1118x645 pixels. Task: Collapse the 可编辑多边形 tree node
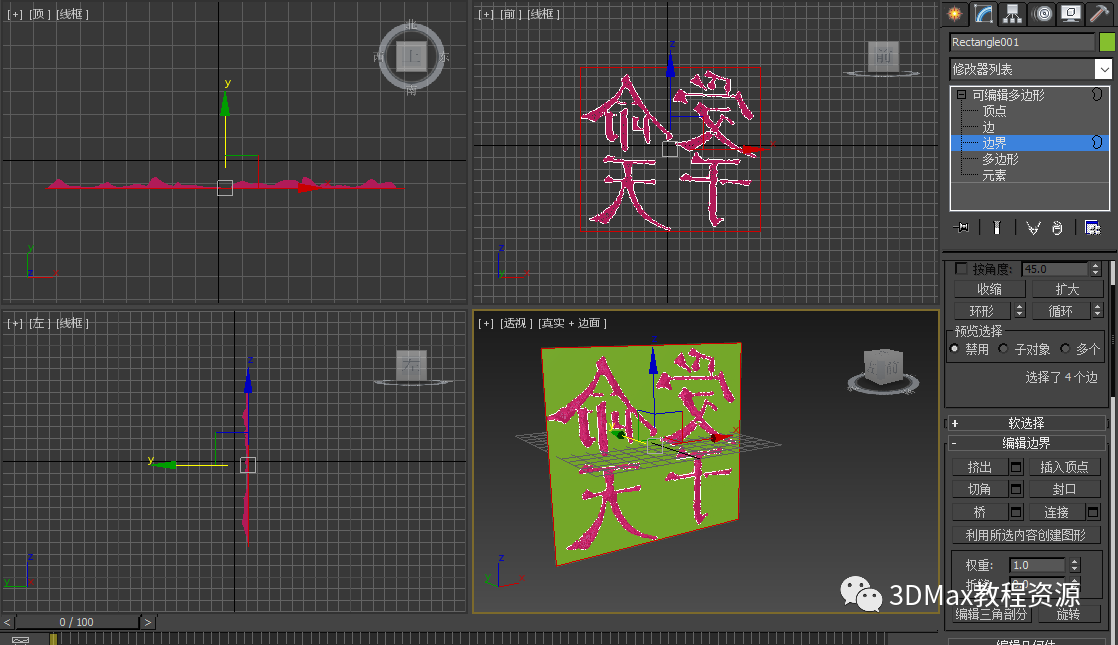(x=961, y=94)
